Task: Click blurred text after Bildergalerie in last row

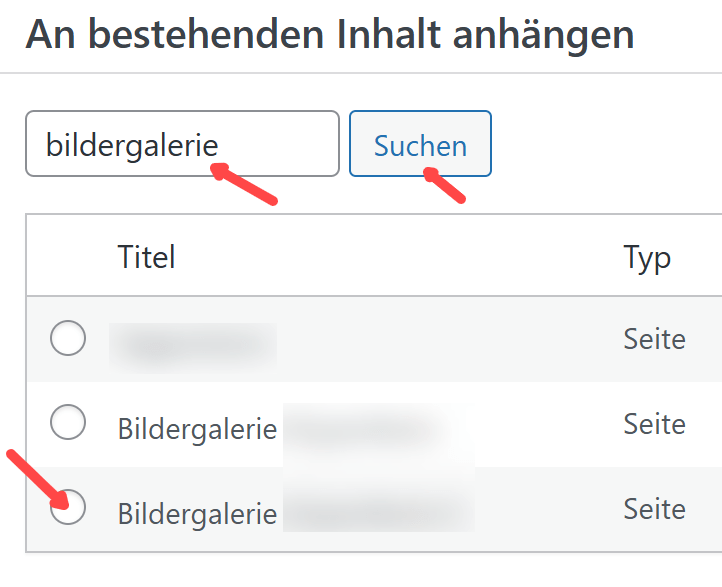Action: [380, 513]
